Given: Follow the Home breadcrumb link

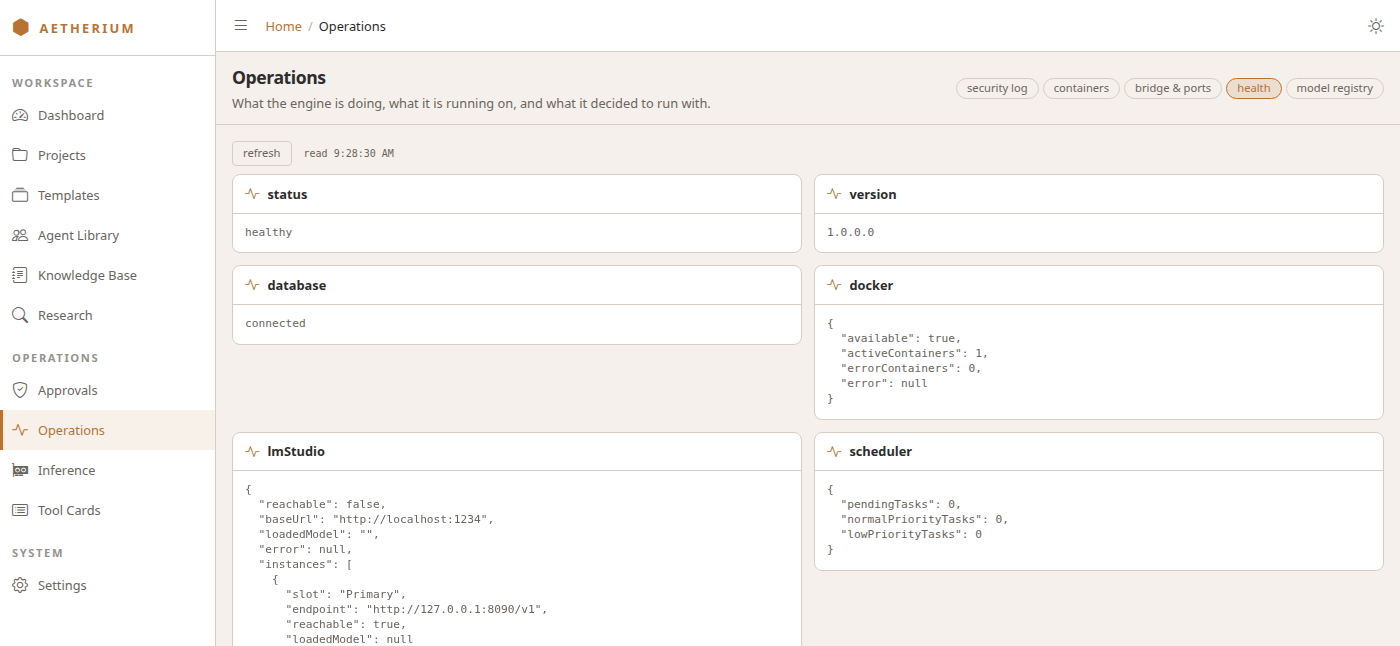Looking at the screenshot, I should click(283, 26).
